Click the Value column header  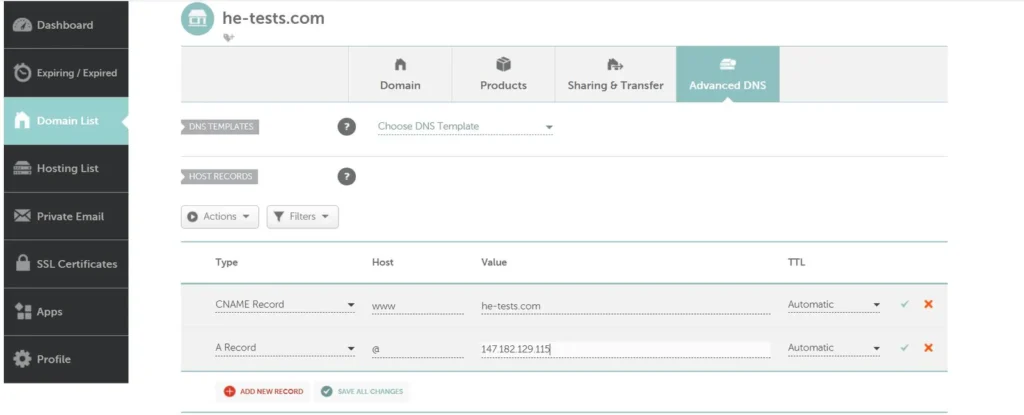tap(494, 263)
